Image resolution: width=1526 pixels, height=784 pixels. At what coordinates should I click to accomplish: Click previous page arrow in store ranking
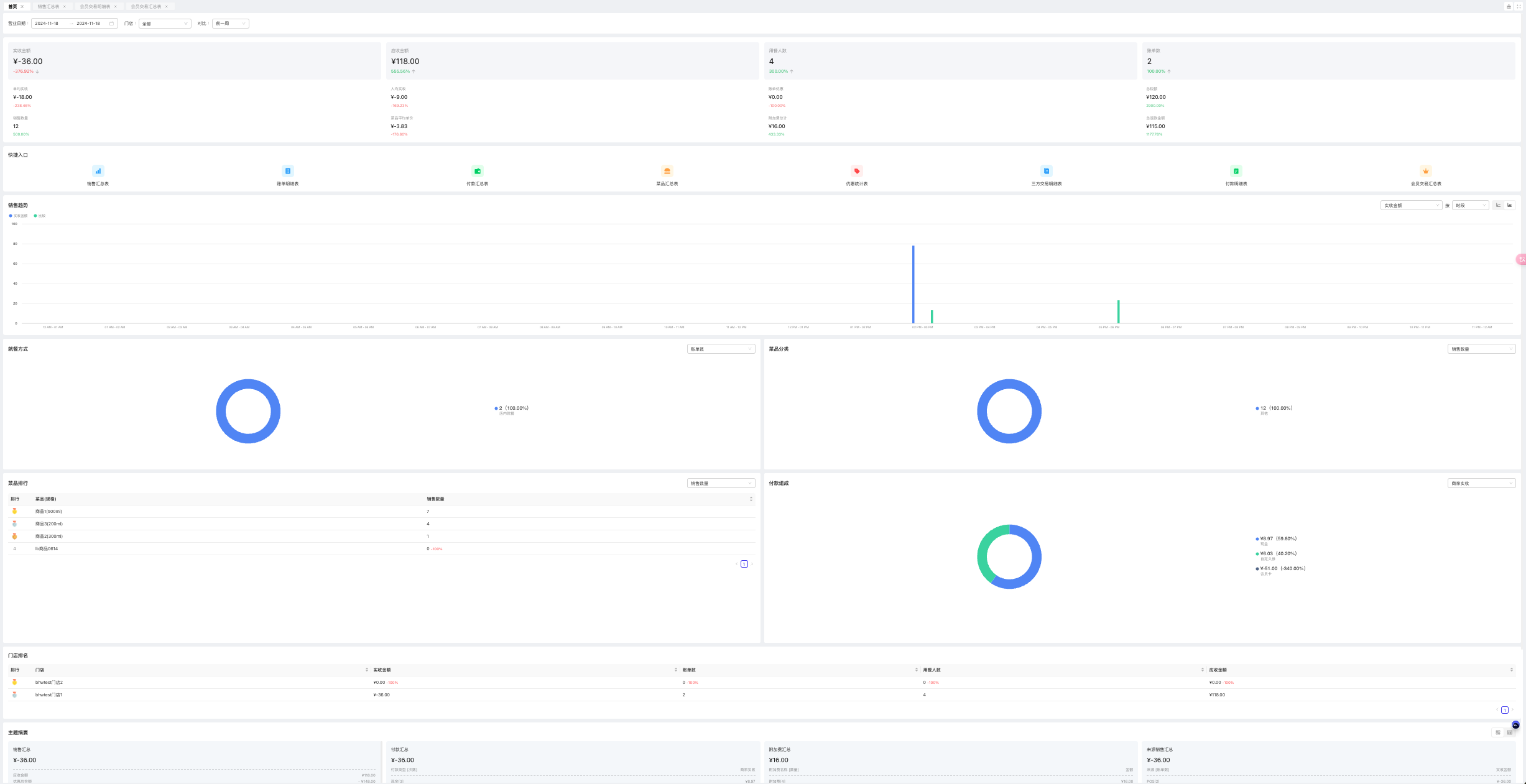1497,710
